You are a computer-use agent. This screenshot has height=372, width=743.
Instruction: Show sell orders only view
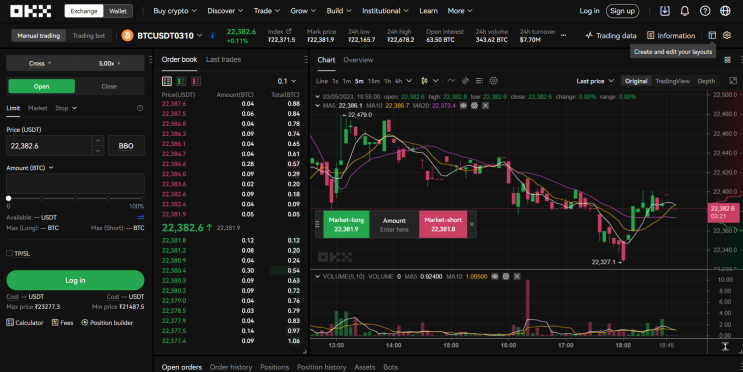pos(196,81)
